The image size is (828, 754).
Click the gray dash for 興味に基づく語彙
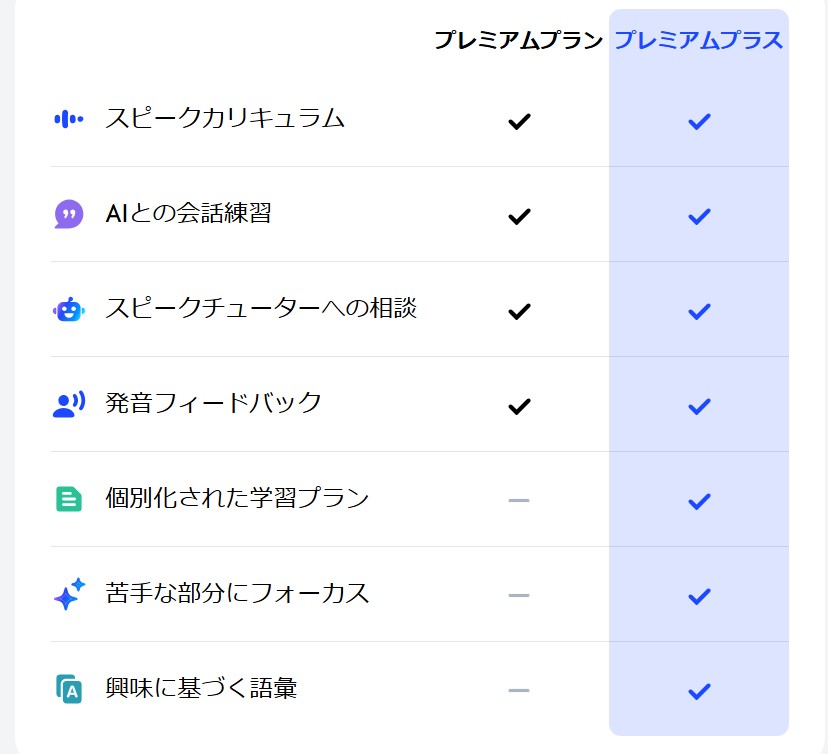[519, 690]
